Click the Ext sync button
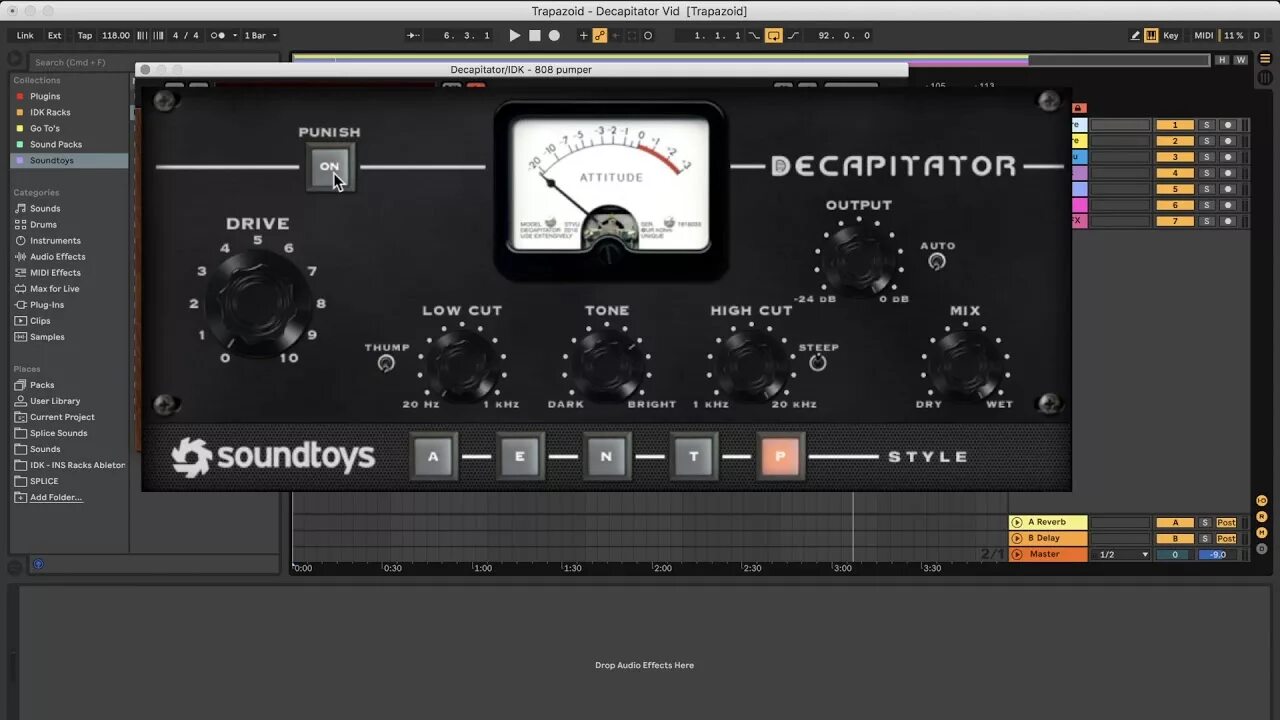1280x720 pixels. [54, 35]
